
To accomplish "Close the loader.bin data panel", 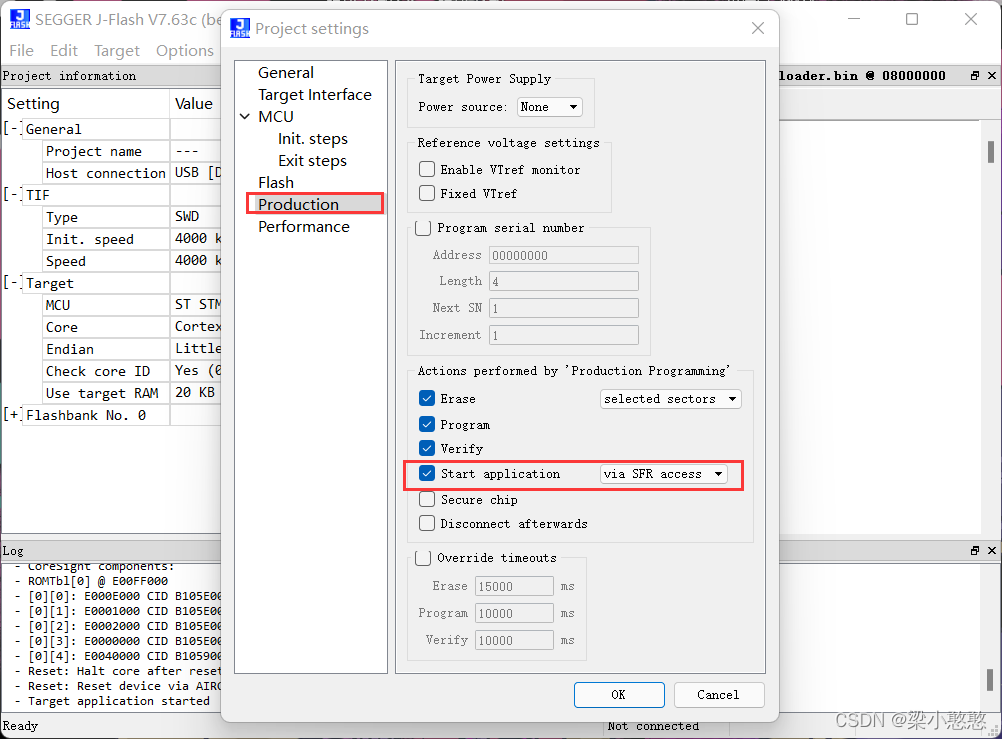I will (992, 75).
